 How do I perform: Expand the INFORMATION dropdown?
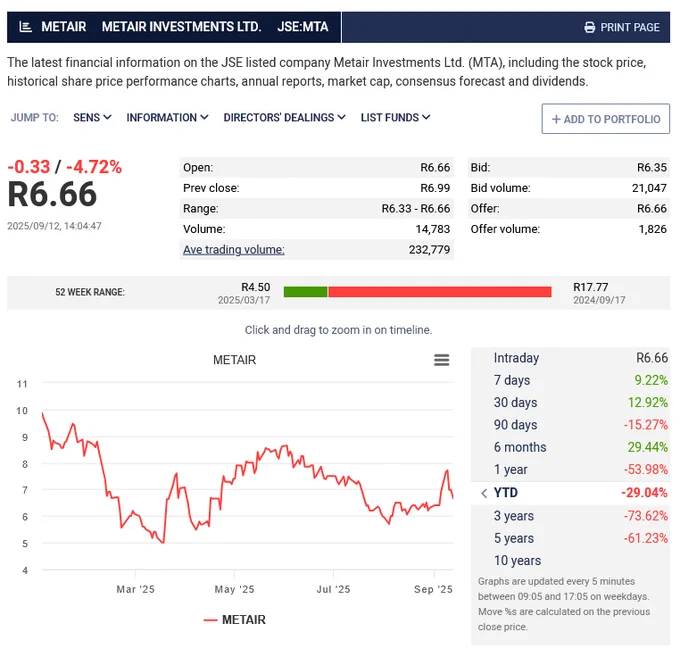tap(167, 118)
